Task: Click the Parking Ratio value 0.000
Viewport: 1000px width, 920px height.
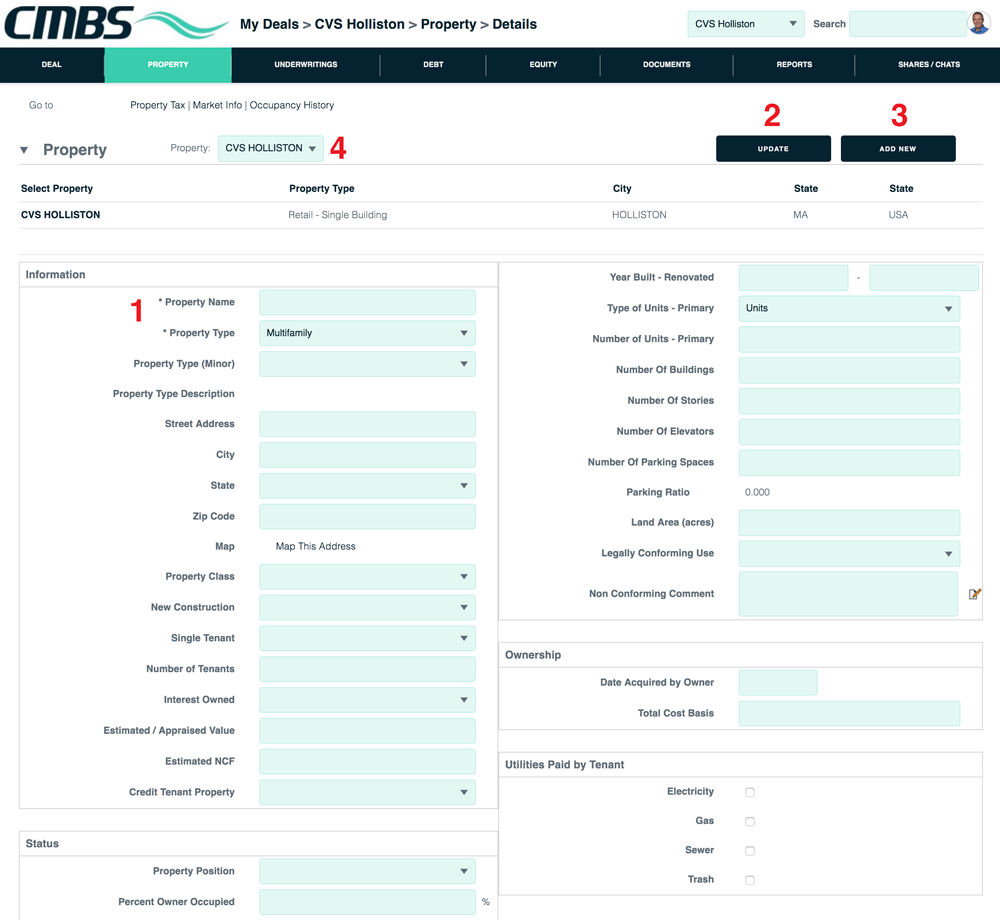Action: (757, 492)
